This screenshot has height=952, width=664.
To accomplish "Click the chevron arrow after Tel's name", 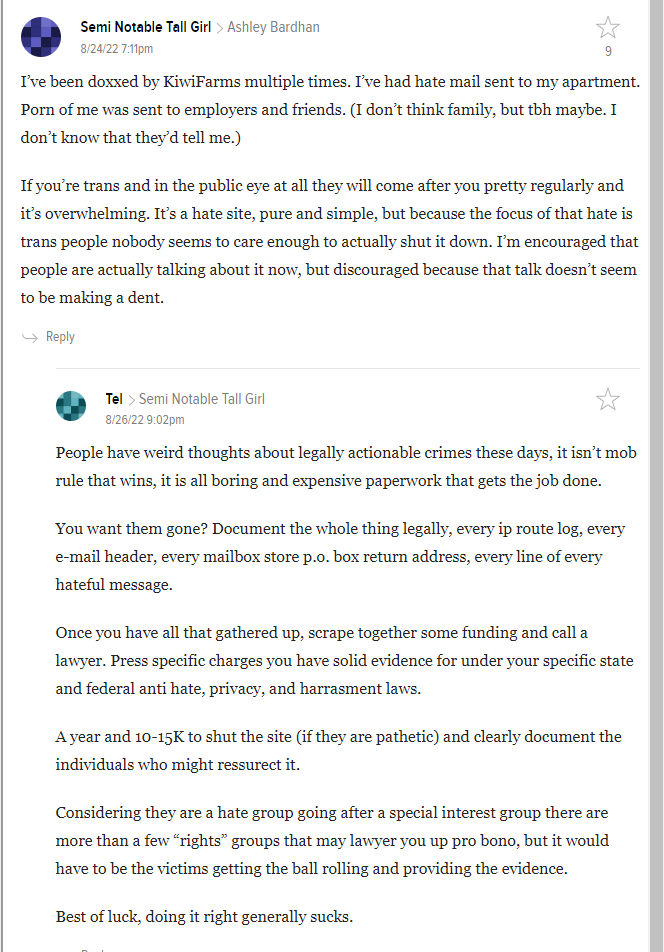I will (x=131, y=400).
